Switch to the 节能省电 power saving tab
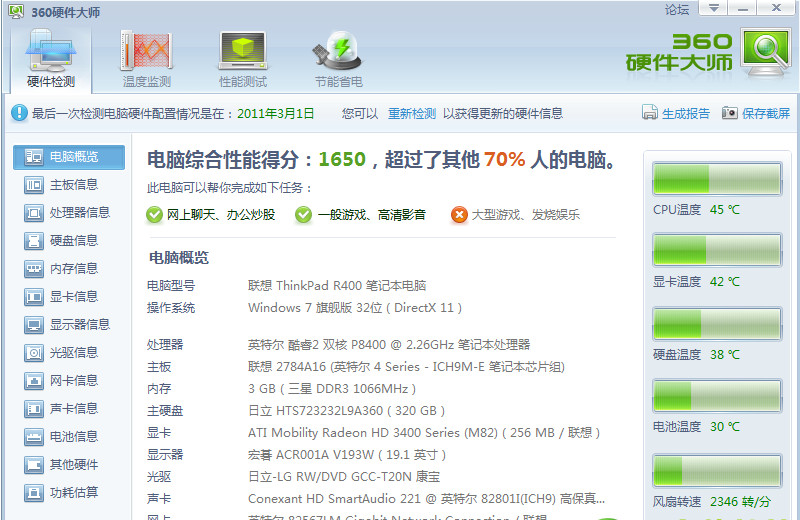This screenshot has width=800, height=520. 339,59
